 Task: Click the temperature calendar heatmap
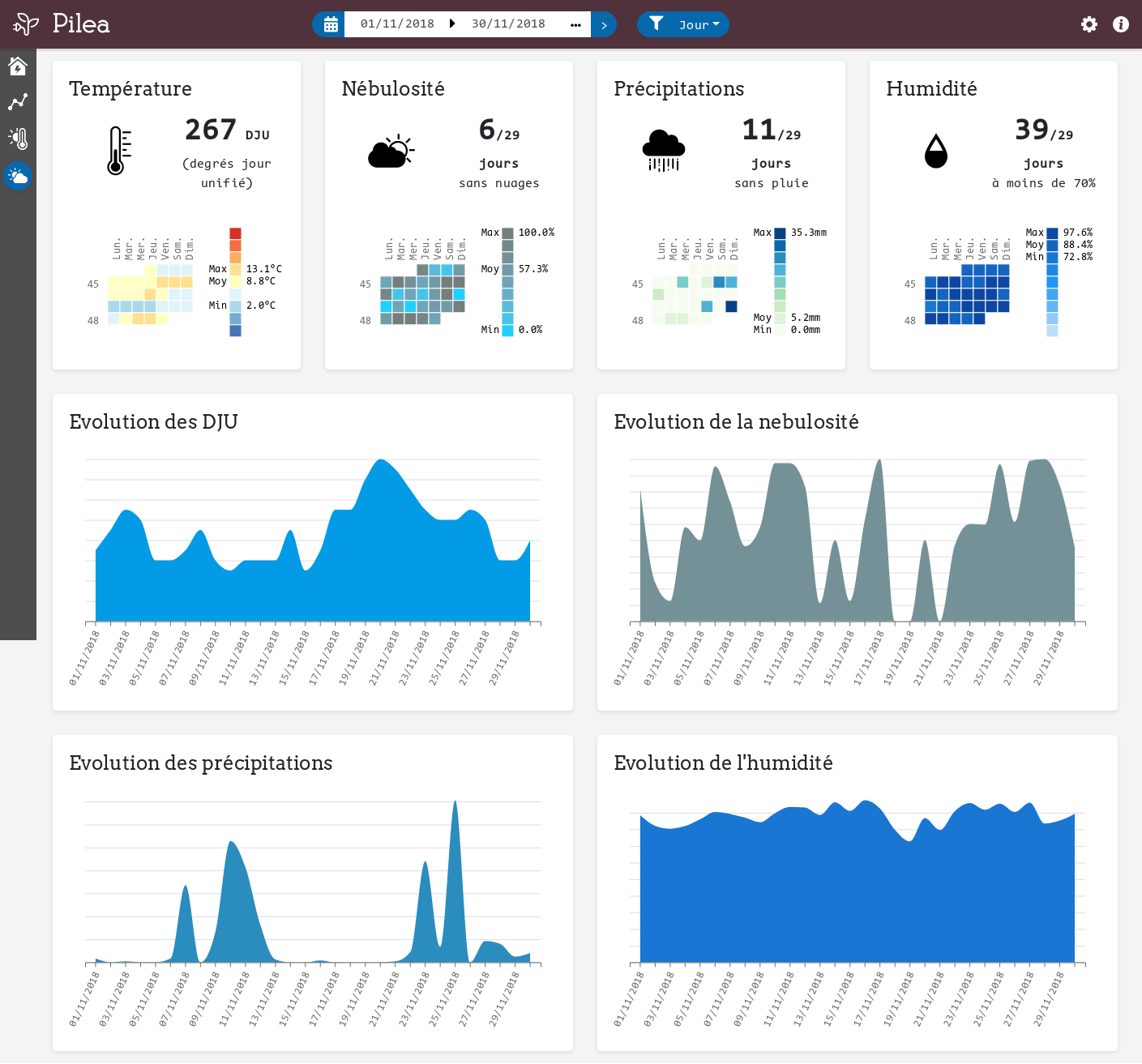pyautogui.click(x=151, y=294)
